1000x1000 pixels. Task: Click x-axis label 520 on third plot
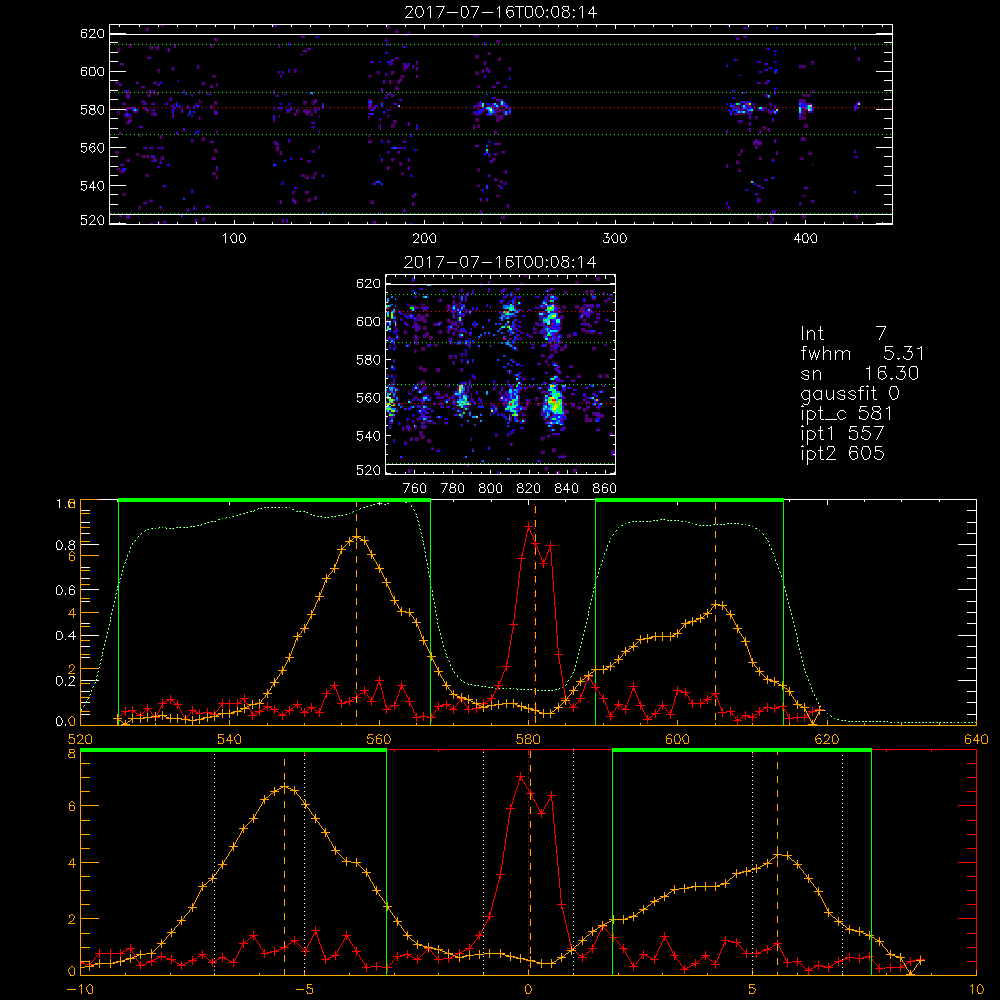(x=80, y=739)
